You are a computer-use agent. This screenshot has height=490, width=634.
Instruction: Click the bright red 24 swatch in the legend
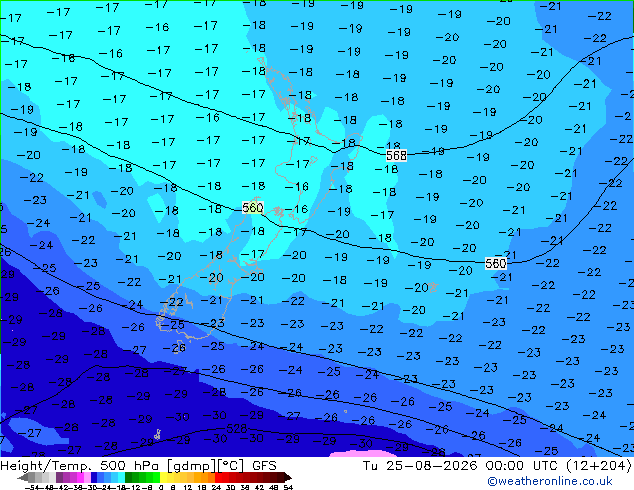(x=218, y=478)
